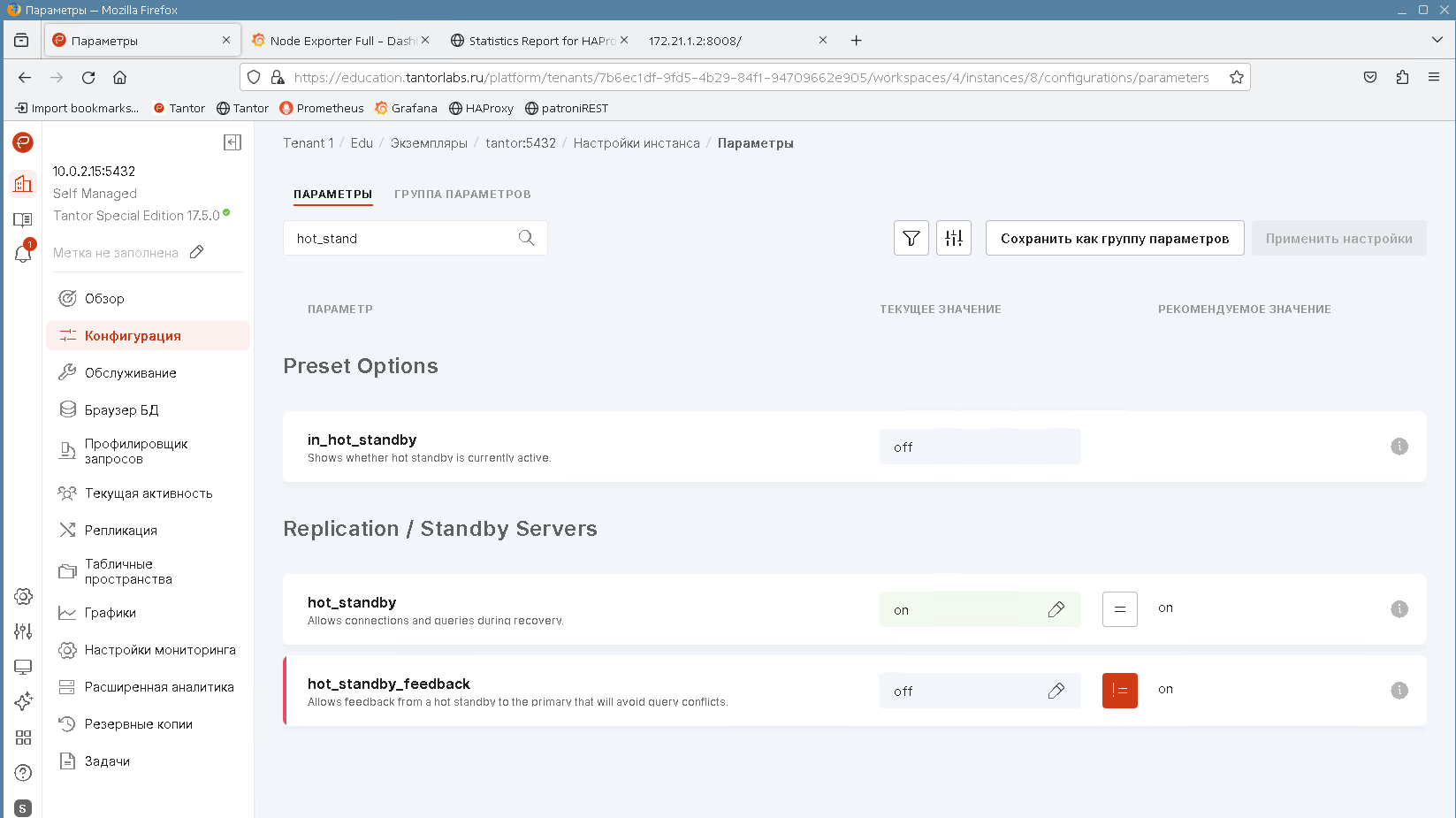Click equals button beside hot_standby
The width and height of the screenshot is (1456, 818).
tap(1119, 609)
